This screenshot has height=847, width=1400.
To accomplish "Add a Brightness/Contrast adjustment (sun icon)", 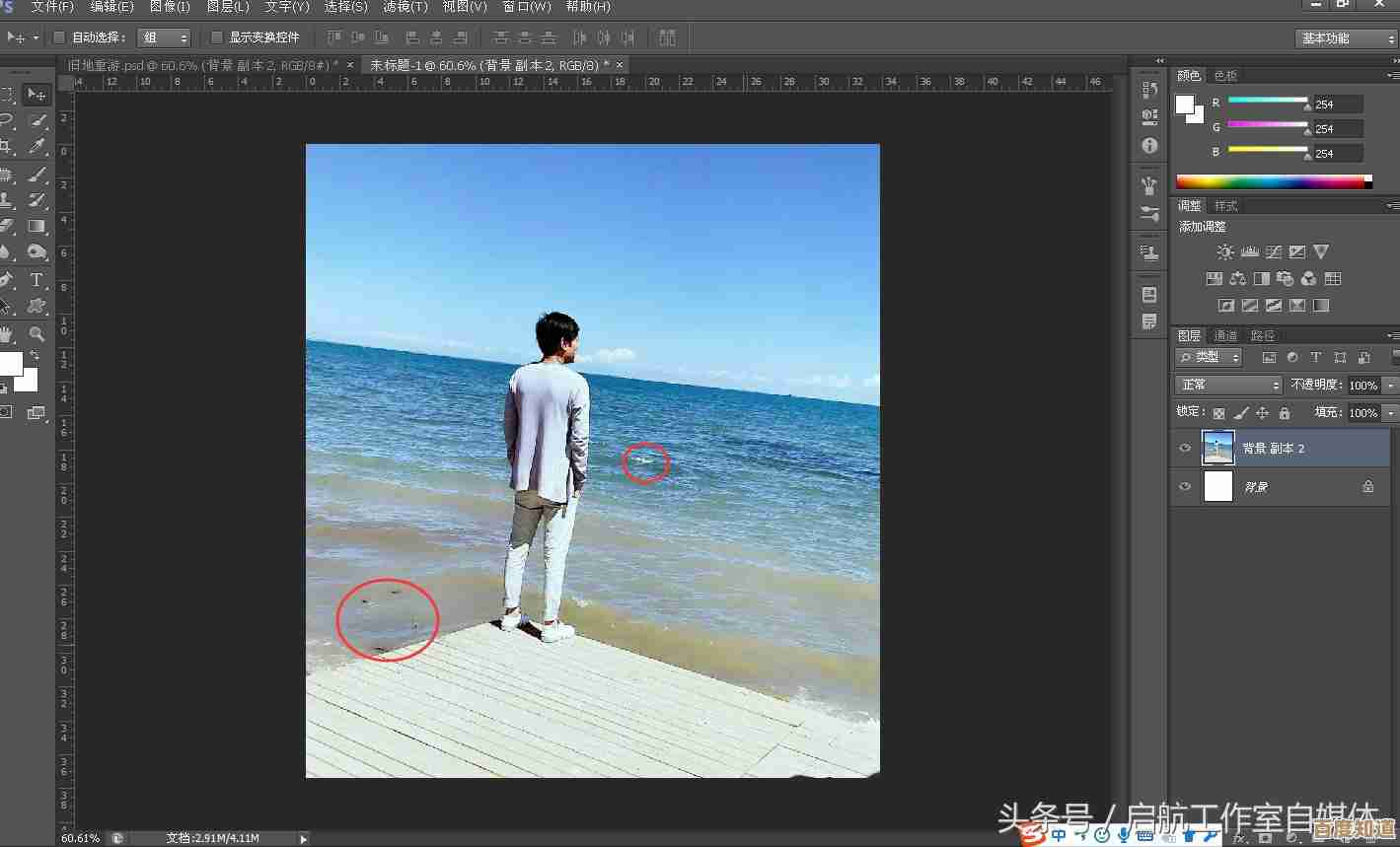I will tap(1224, 252).
